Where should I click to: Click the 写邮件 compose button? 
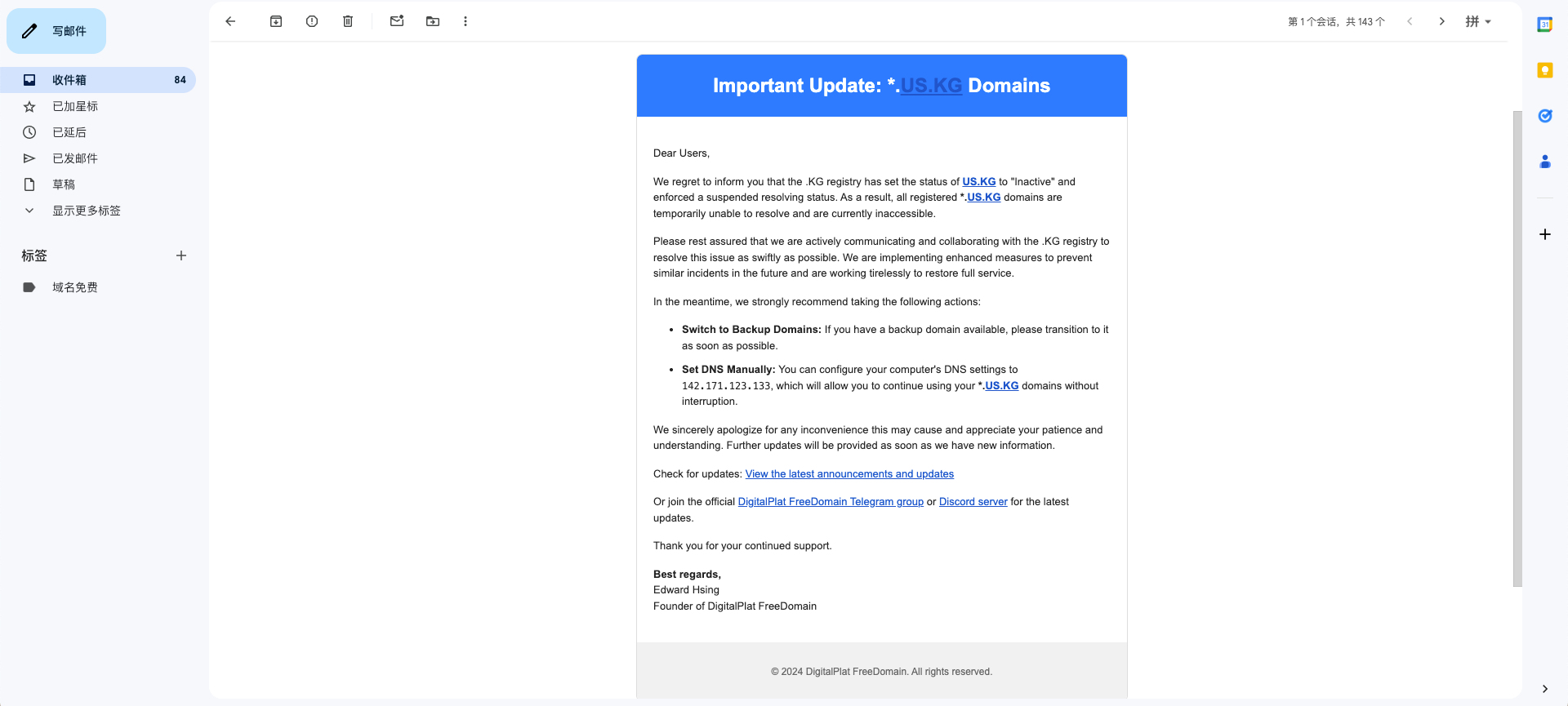tap(56, 31)
